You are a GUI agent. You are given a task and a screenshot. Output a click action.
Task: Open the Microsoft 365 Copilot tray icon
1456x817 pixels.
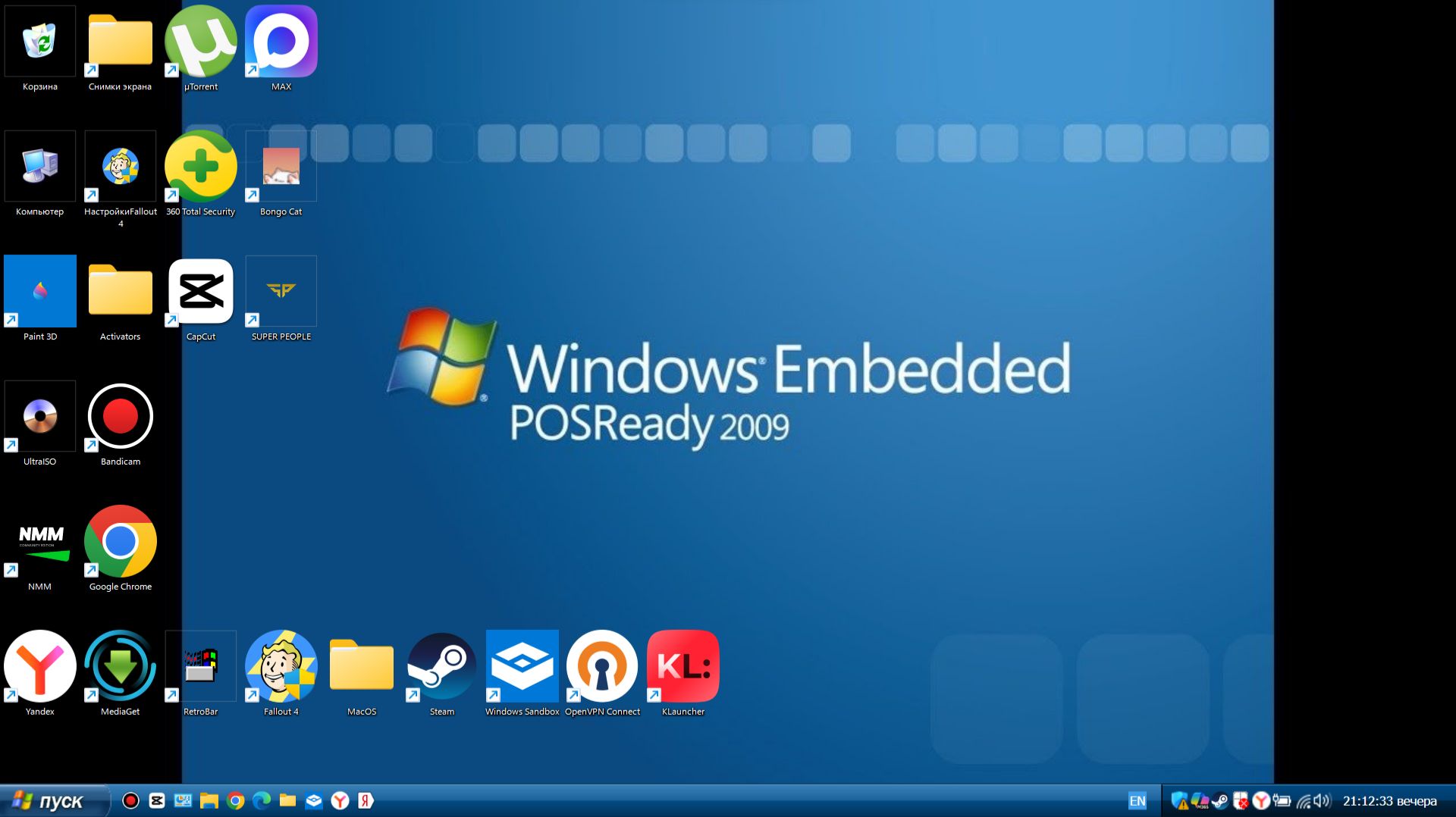coord(1200,801)
